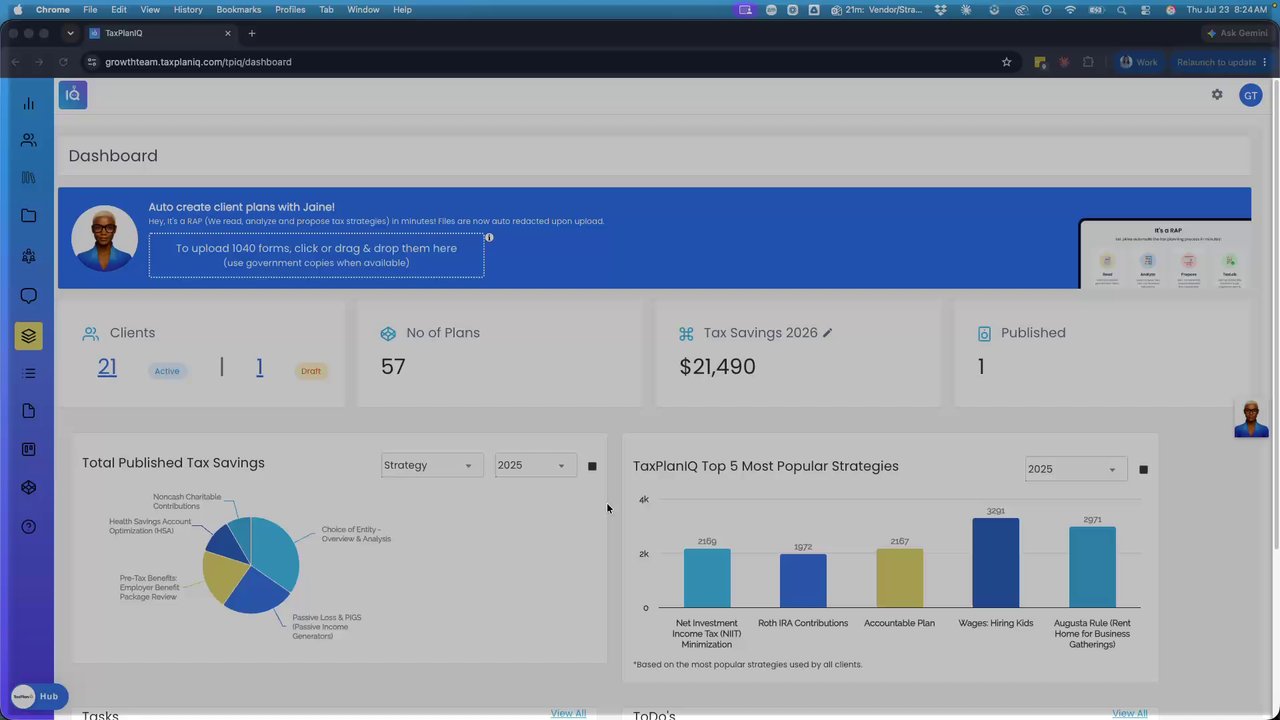Click the TaxPlanIQ logo icon

(73, 95)
